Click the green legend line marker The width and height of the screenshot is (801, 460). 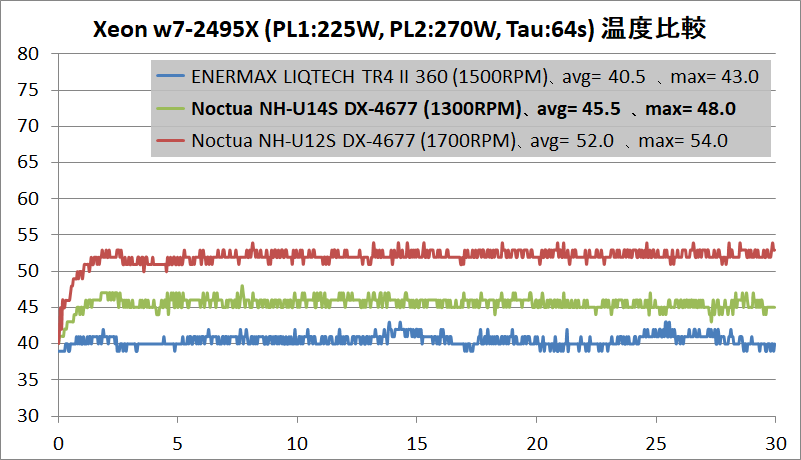(170, 108)
